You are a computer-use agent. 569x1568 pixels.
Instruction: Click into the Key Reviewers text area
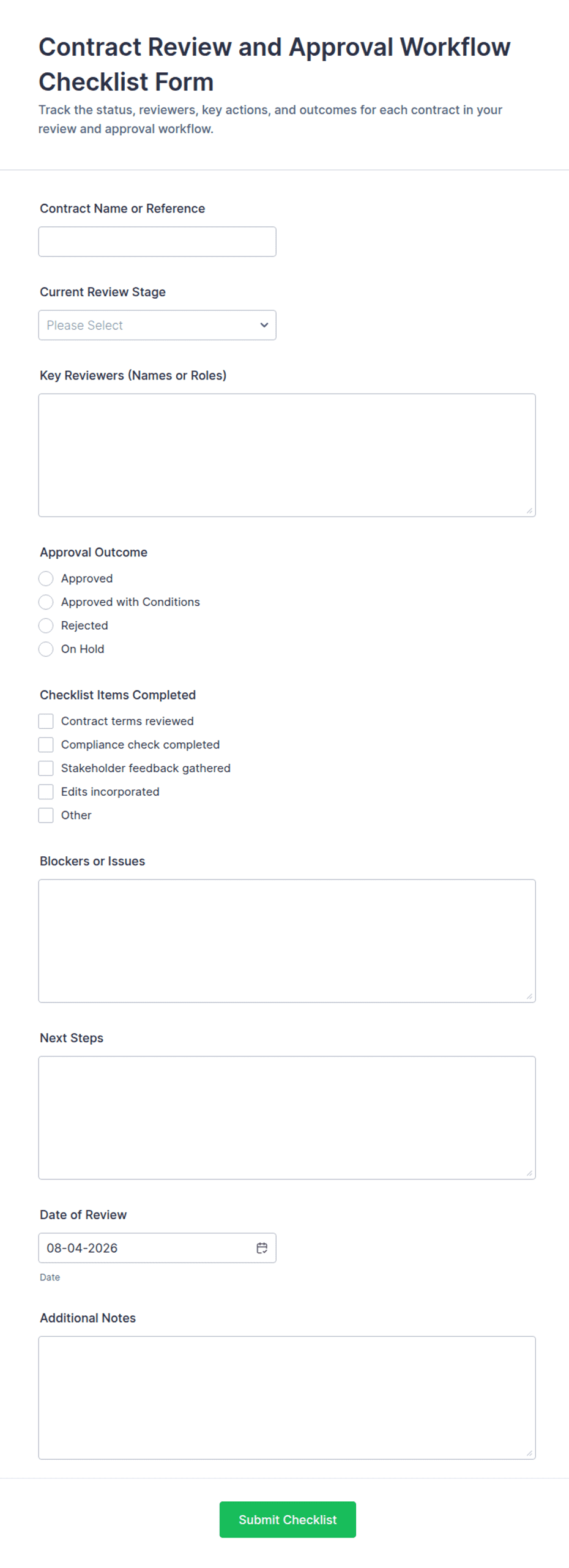pyautogui.click(x=287, y=455)
